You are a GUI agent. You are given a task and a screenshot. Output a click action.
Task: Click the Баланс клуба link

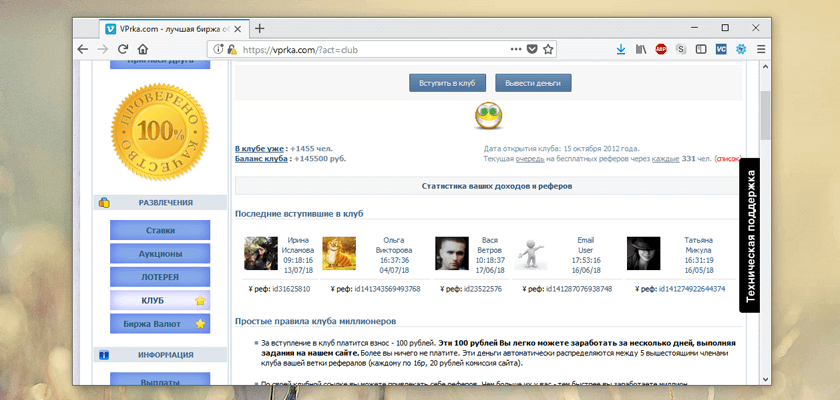(x=261, y=159)
